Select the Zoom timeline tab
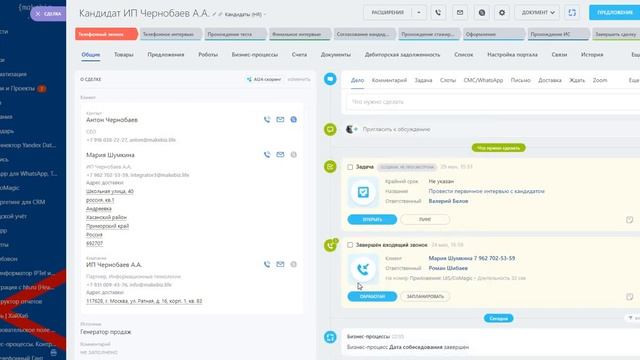The width and height of the screenshot is (640, 360). [x=600, y=80]
